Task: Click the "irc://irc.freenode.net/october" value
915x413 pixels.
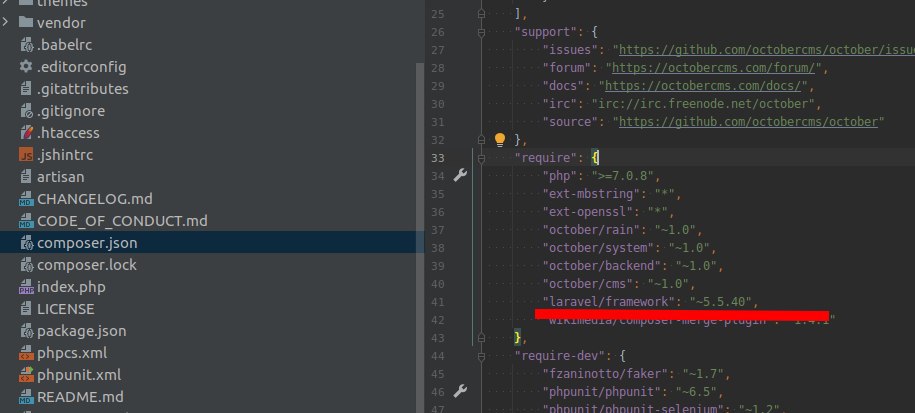Action: tap(703, 104)
